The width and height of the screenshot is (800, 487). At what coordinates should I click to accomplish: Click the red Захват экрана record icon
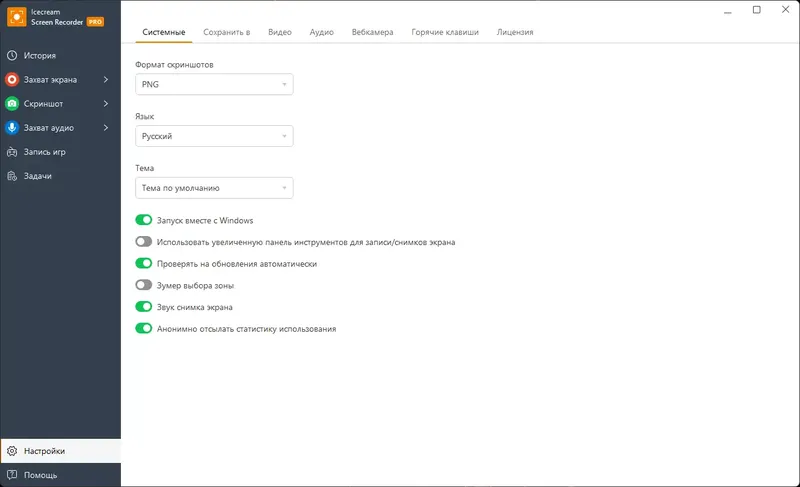click(12, 80)
